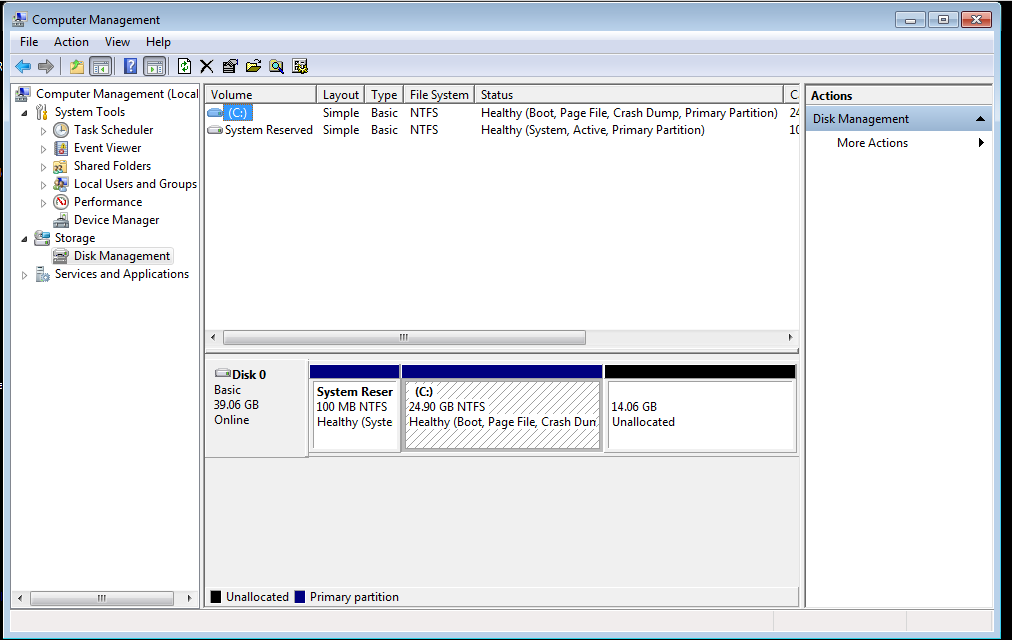Expand the Performance node arrow
This screenshot has height=640, width=1012.
(x=43, y=203)
